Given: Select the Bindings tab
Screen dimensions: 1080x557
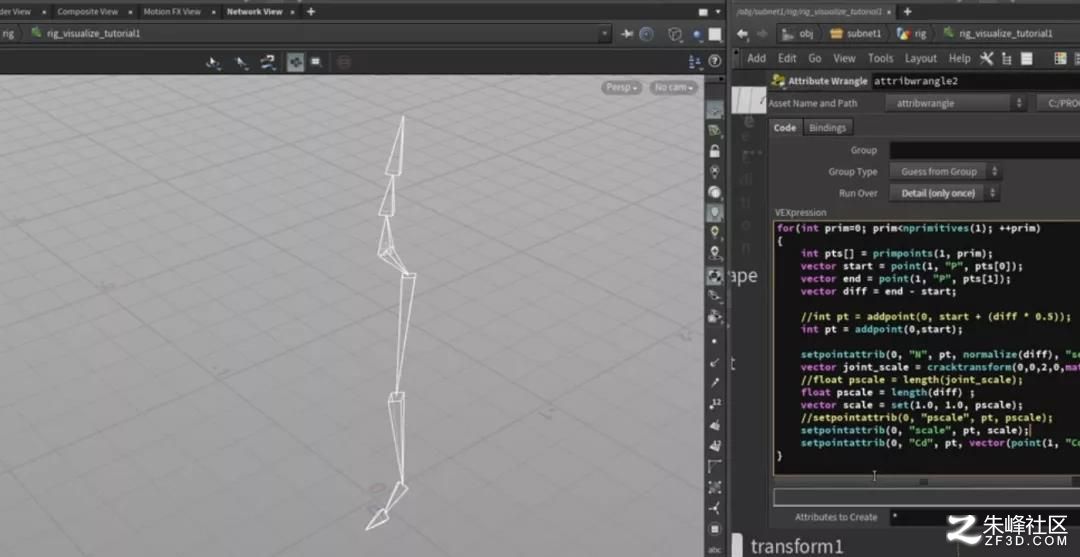Looking at the screenshot, I should tap(827, 127).
